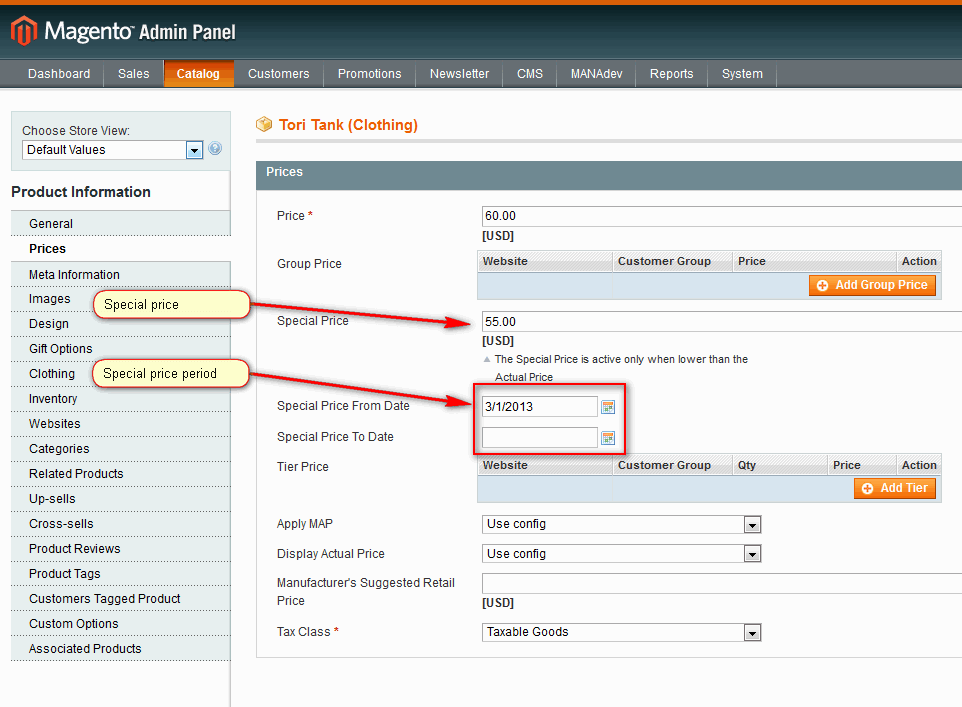Open the MANAdev menu
962x707 pixels.
click(596, 74)
